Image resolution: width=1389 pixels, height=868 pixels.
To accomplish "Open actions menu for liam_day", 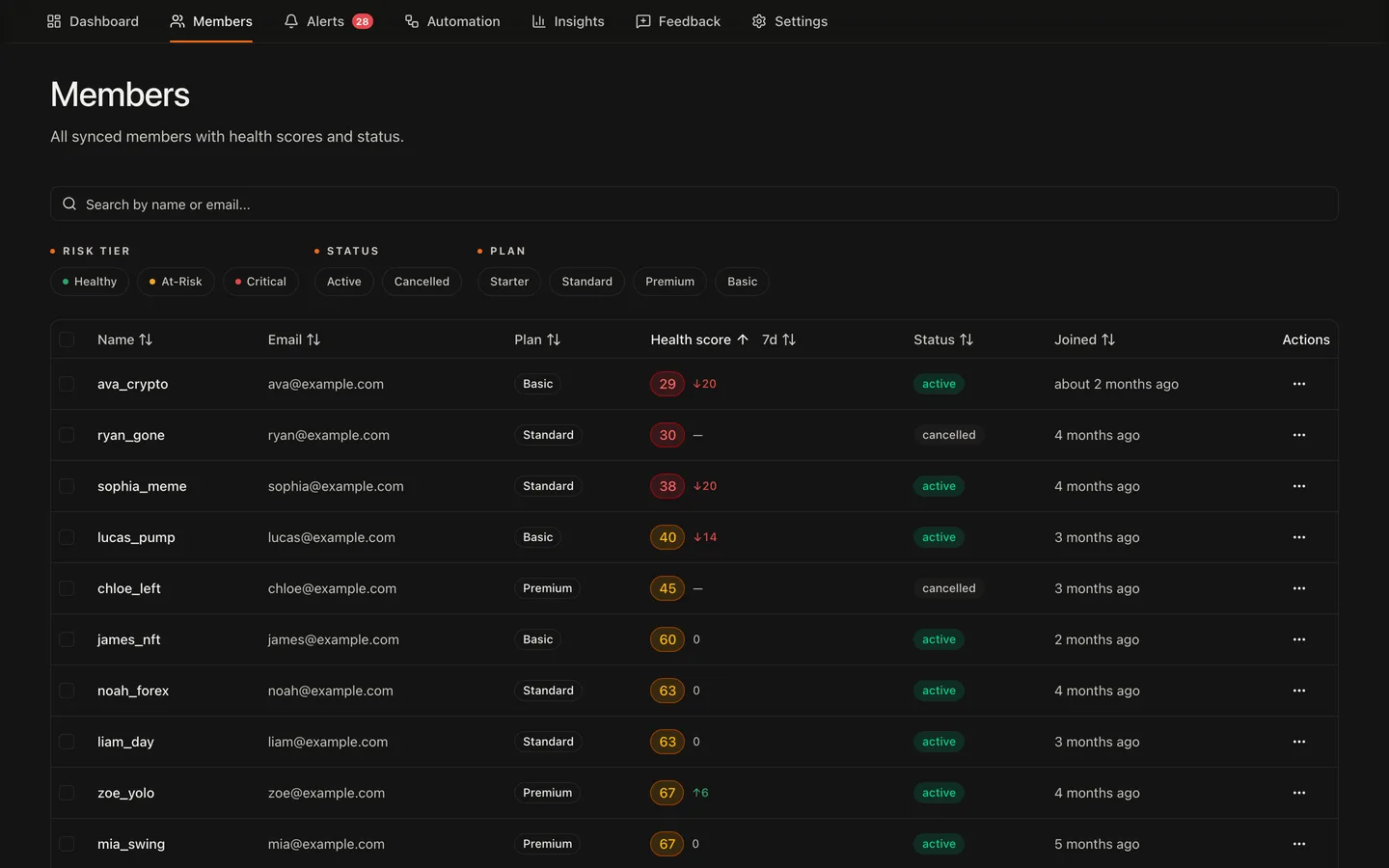I will coord(1298,742).
